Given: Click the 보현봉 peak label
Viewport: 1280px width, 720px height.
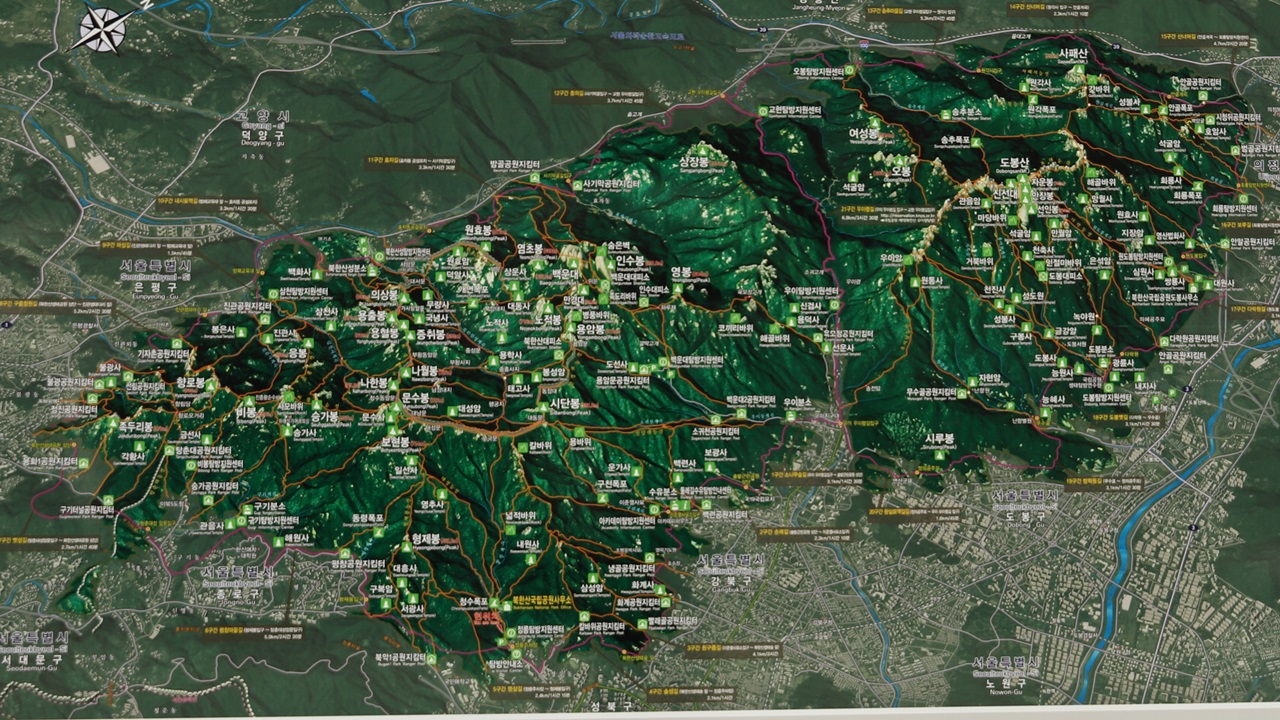Looking at the screenshot, I should point(395,442).
